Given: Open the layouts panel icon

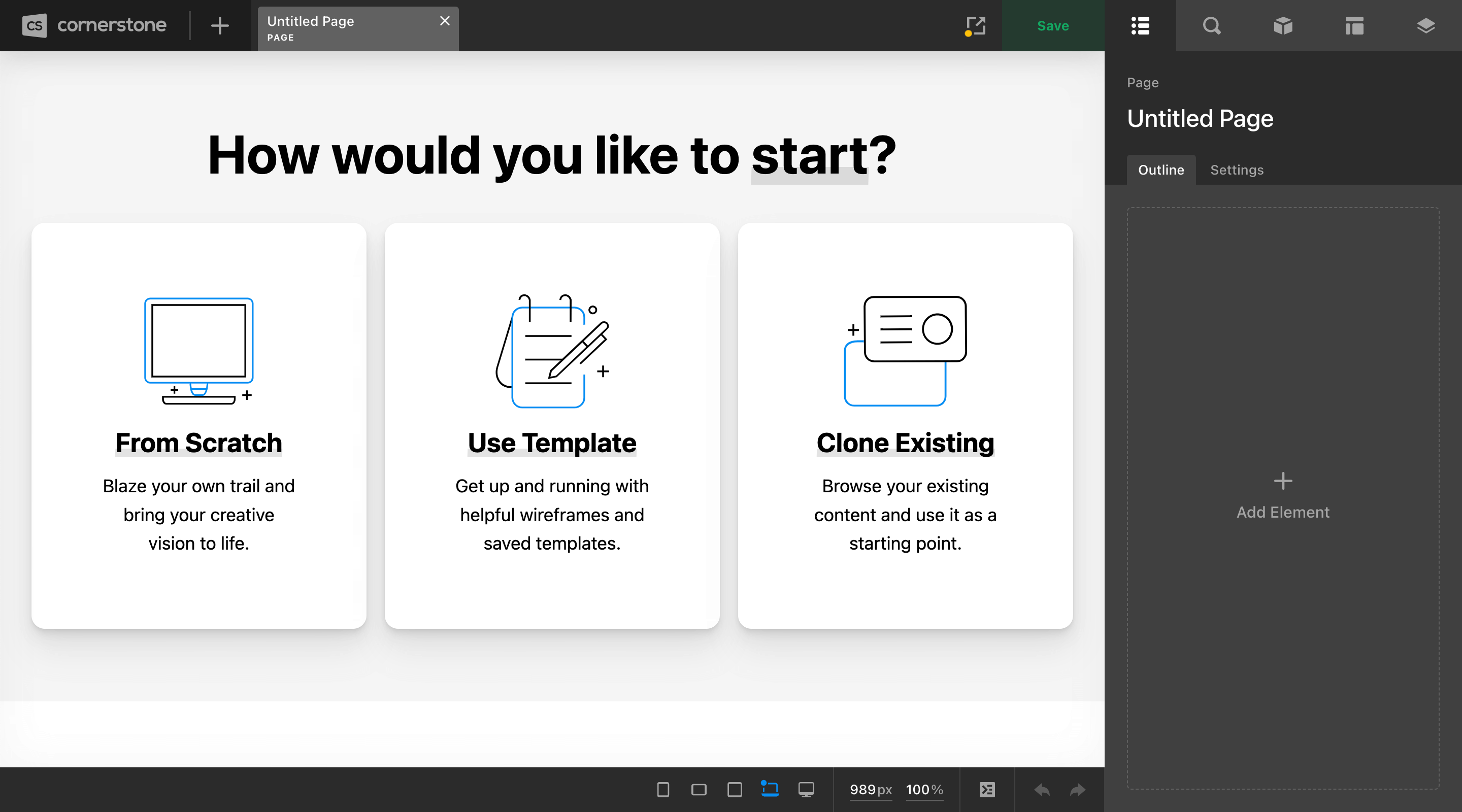Looking at the screenshot, I should click(1355, 25).
